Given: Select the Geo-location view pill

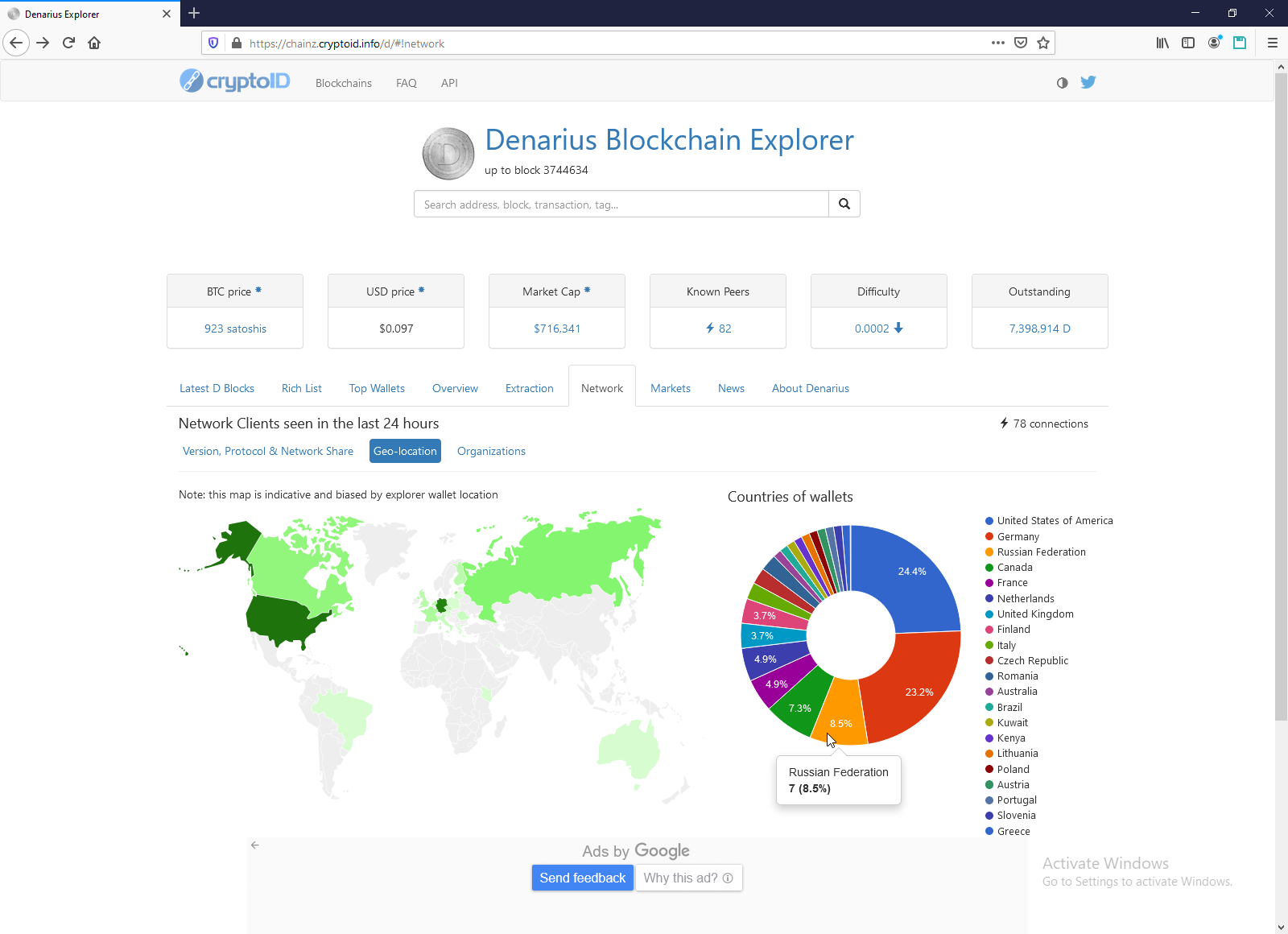Looking at the screenshot, I should pyautogui.click(x=405, y=451).
